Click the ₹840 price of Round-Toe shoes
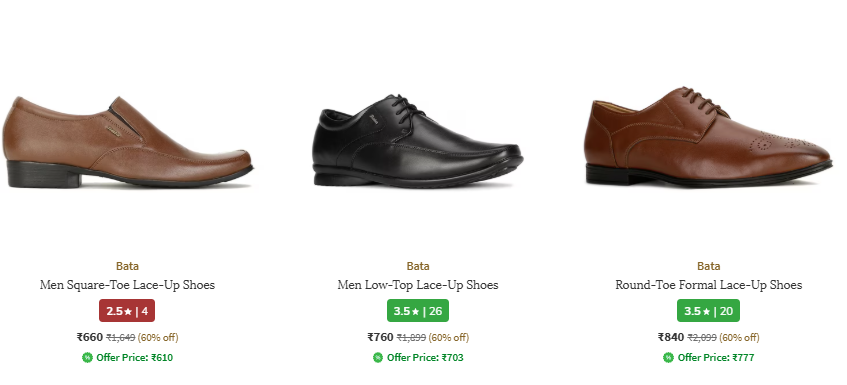This screenshot has width=847, height=385. click(x=671, y=337)
